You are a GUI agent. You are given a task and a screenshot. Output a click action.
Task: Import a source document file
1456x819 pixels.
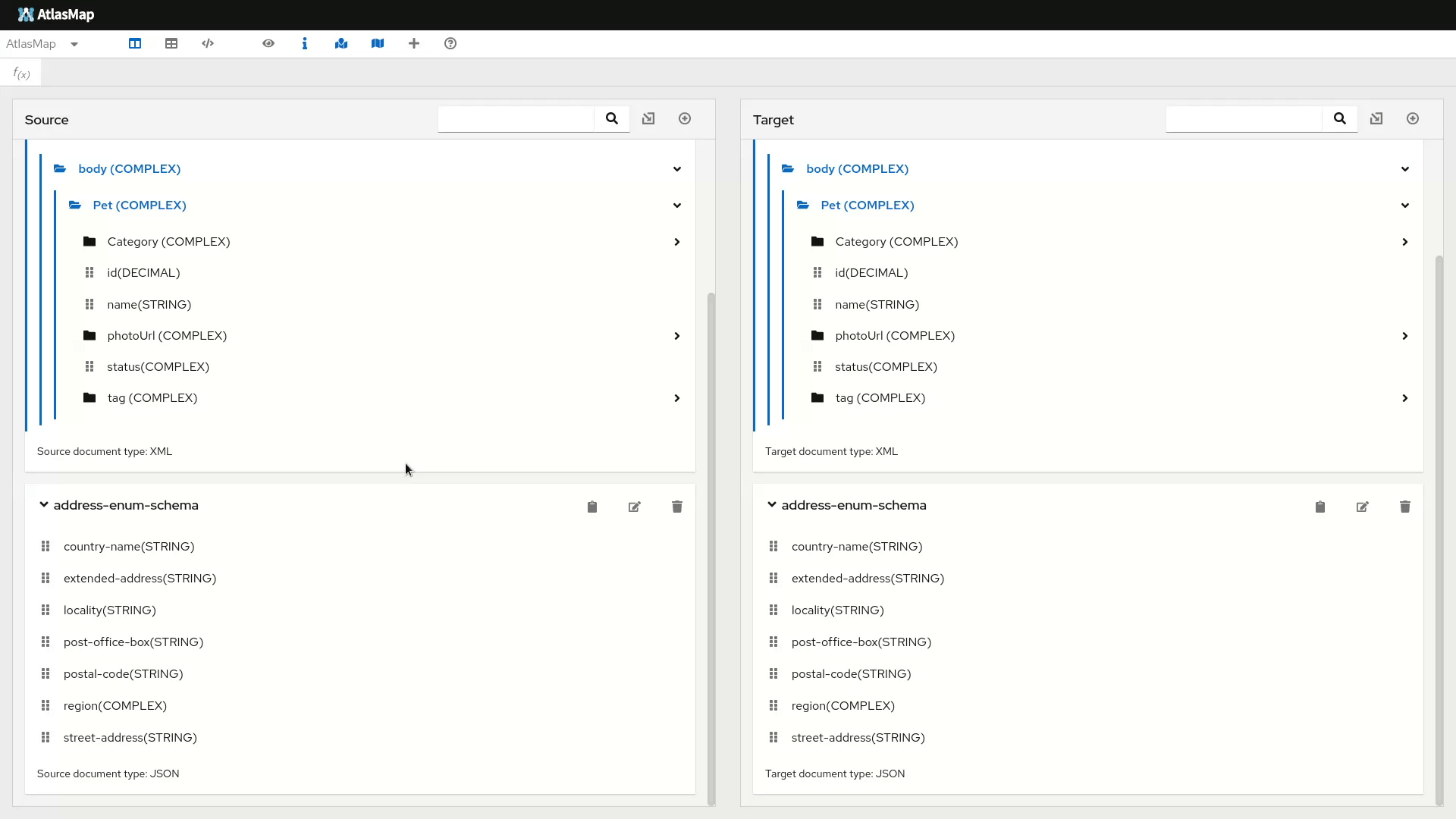tap(648, 119)
